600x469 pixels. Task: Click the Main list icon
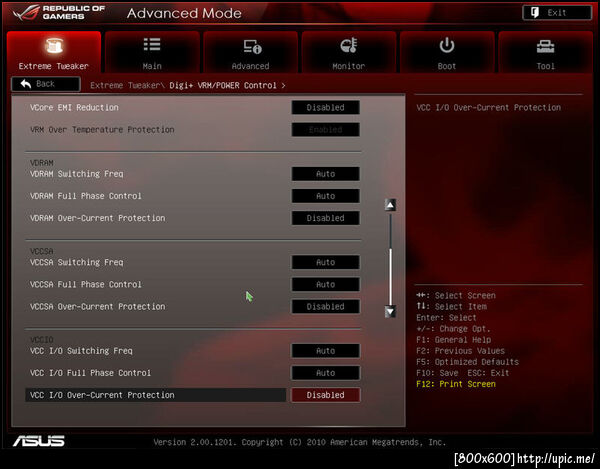[x=152, y=44]
